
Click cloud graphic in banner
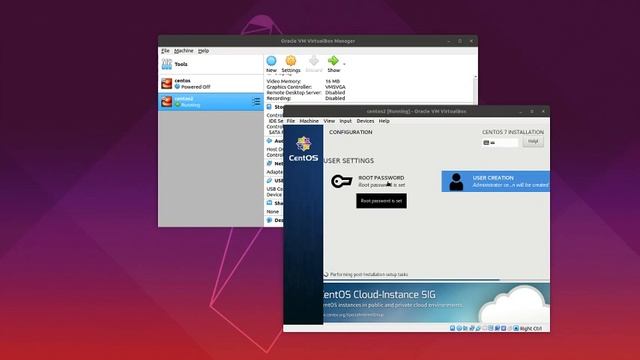coord(514,304)
